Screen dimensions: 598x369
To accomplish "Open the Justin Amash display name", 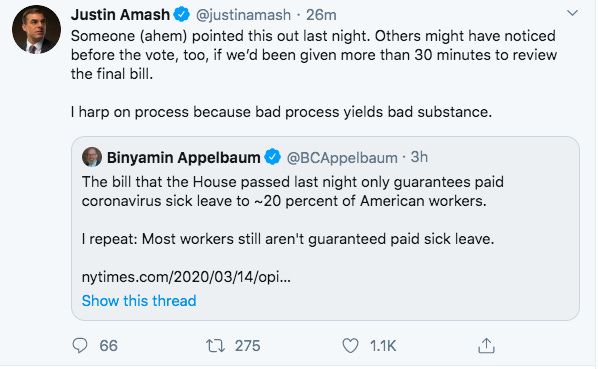I will tap(120, 15).
